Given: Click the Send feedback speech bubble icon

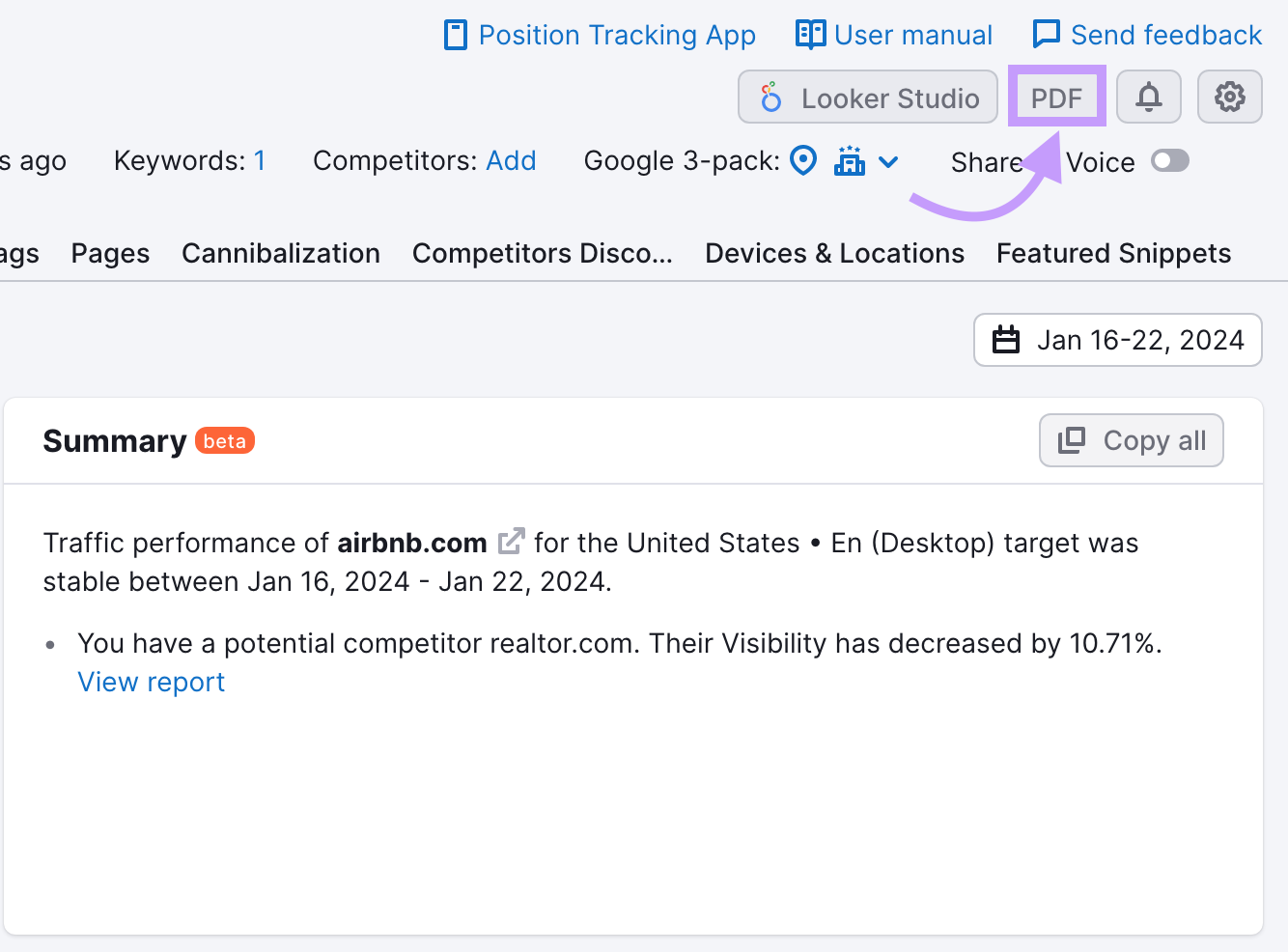Looking at the screenshot, I should [x=1047, y=33].
